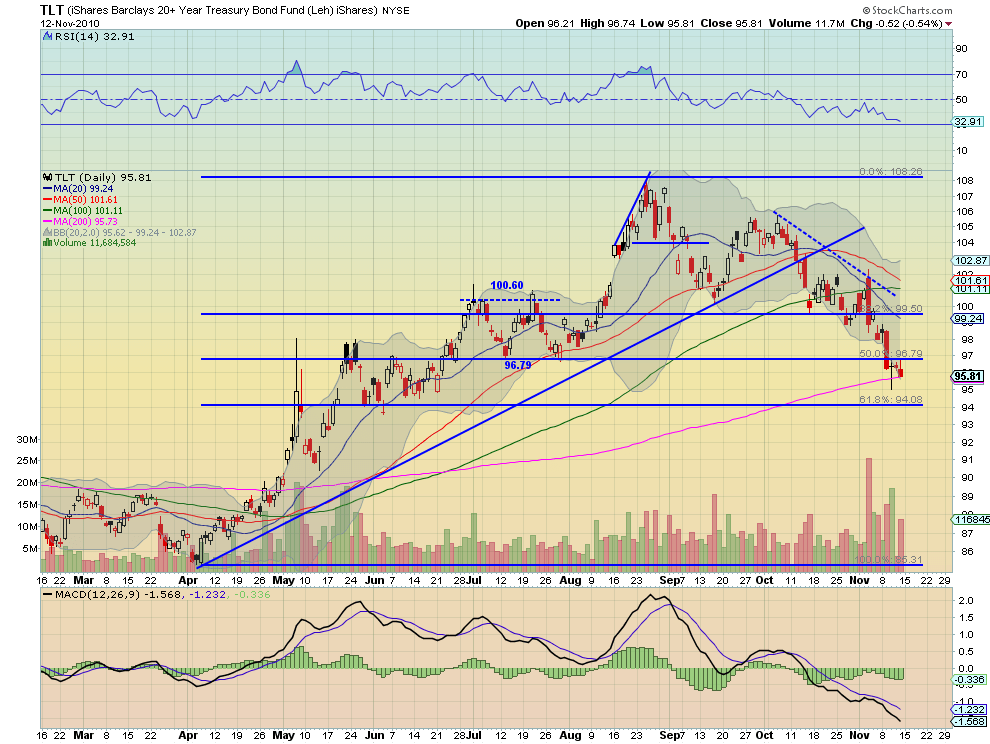Click the MA(50) 101.61 legend entry

pos(80,200)
